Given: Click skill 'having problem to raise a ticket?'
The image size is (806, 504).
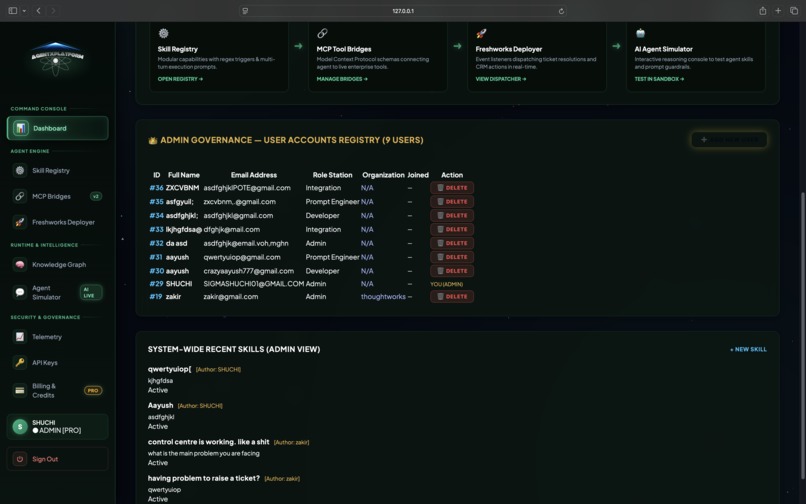Looking at the screenshot, I should 204,478.
